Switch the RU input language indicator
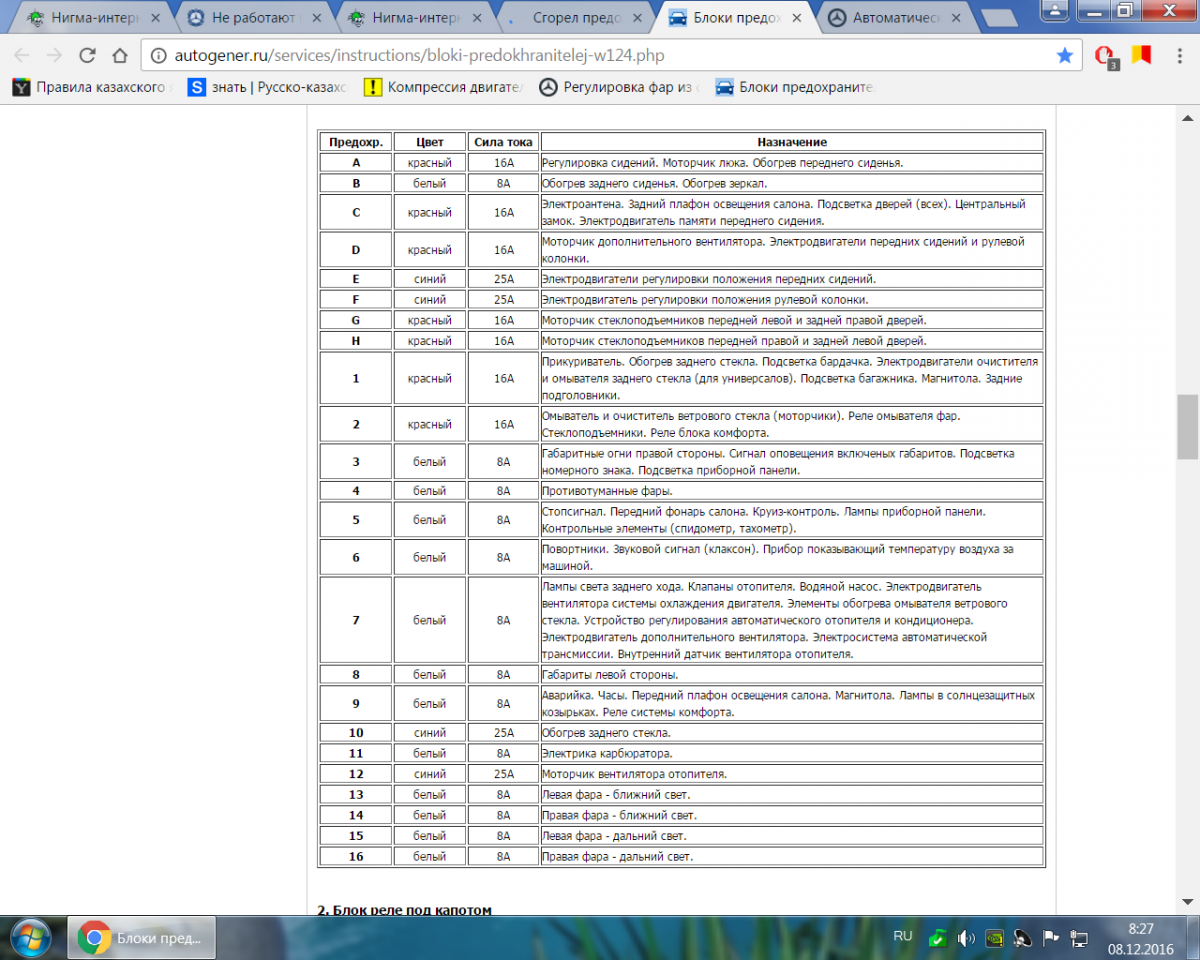Viewport: 1200px width, 960px height. pyautogui.click(x=903, y=937)
